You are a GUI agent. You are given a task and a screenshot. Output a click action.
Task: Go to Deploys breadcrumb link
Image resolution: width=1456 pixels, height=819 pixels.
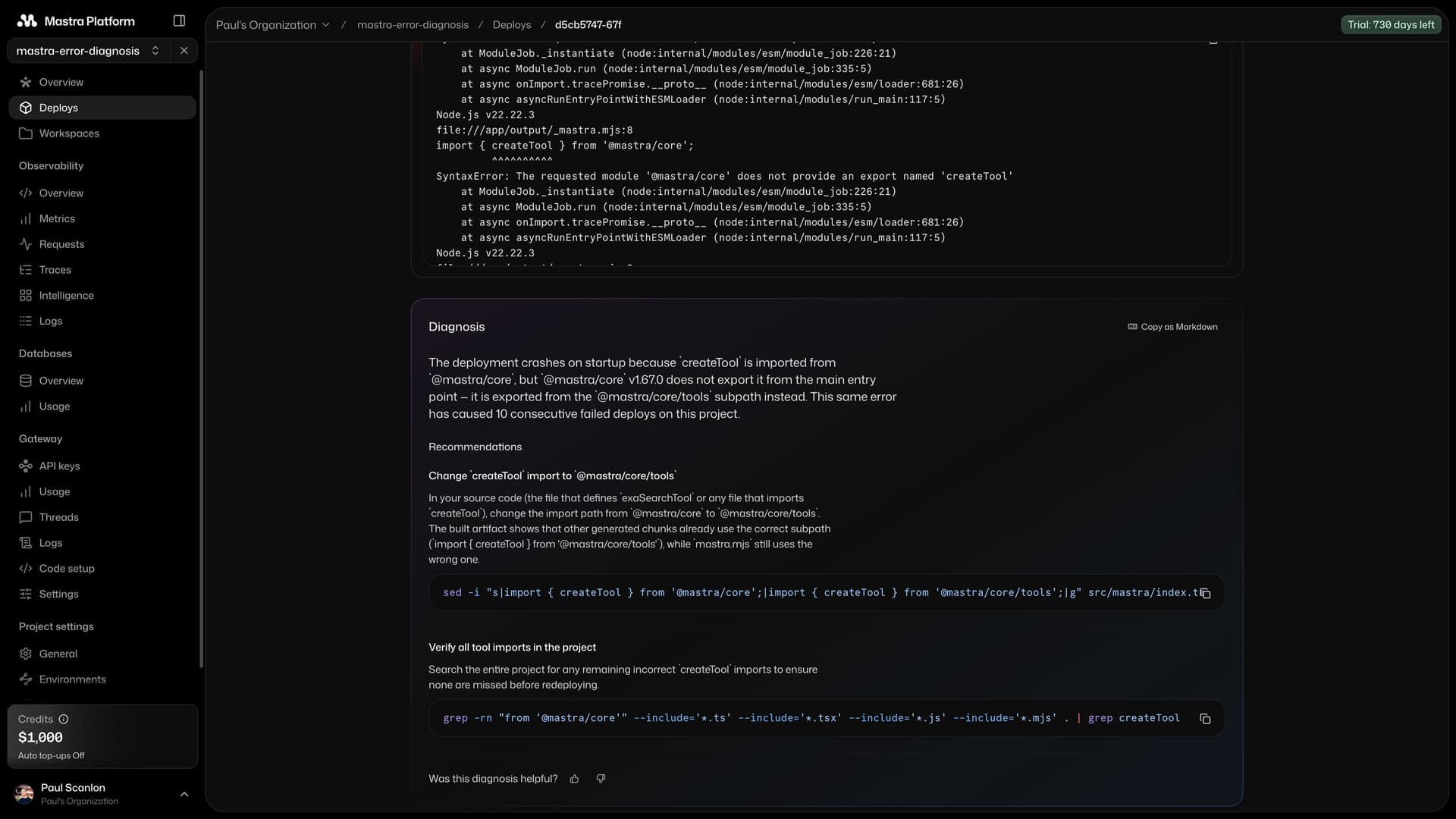(x=512, y=25)
